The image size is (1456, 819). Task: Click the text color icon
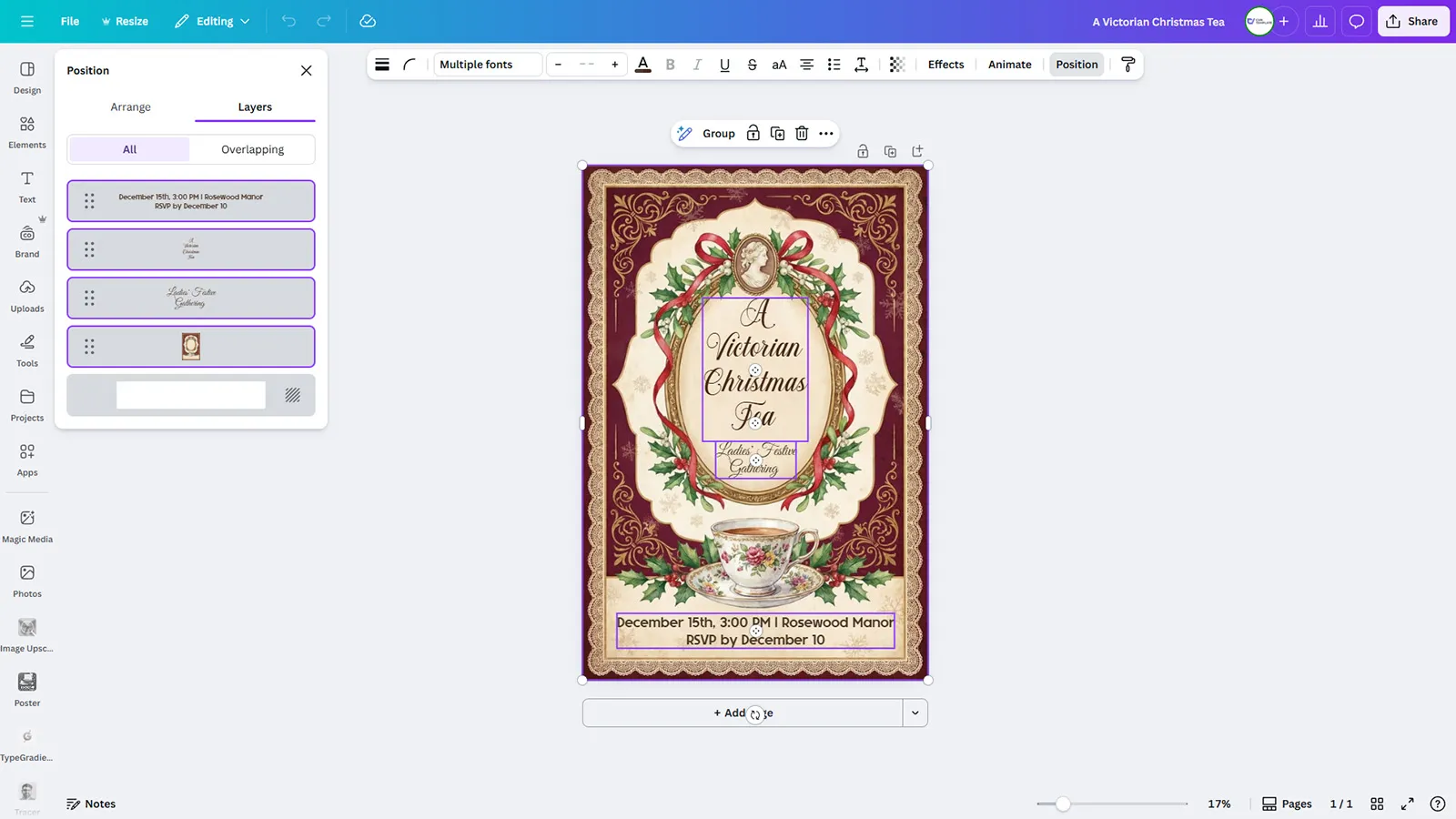642,65
